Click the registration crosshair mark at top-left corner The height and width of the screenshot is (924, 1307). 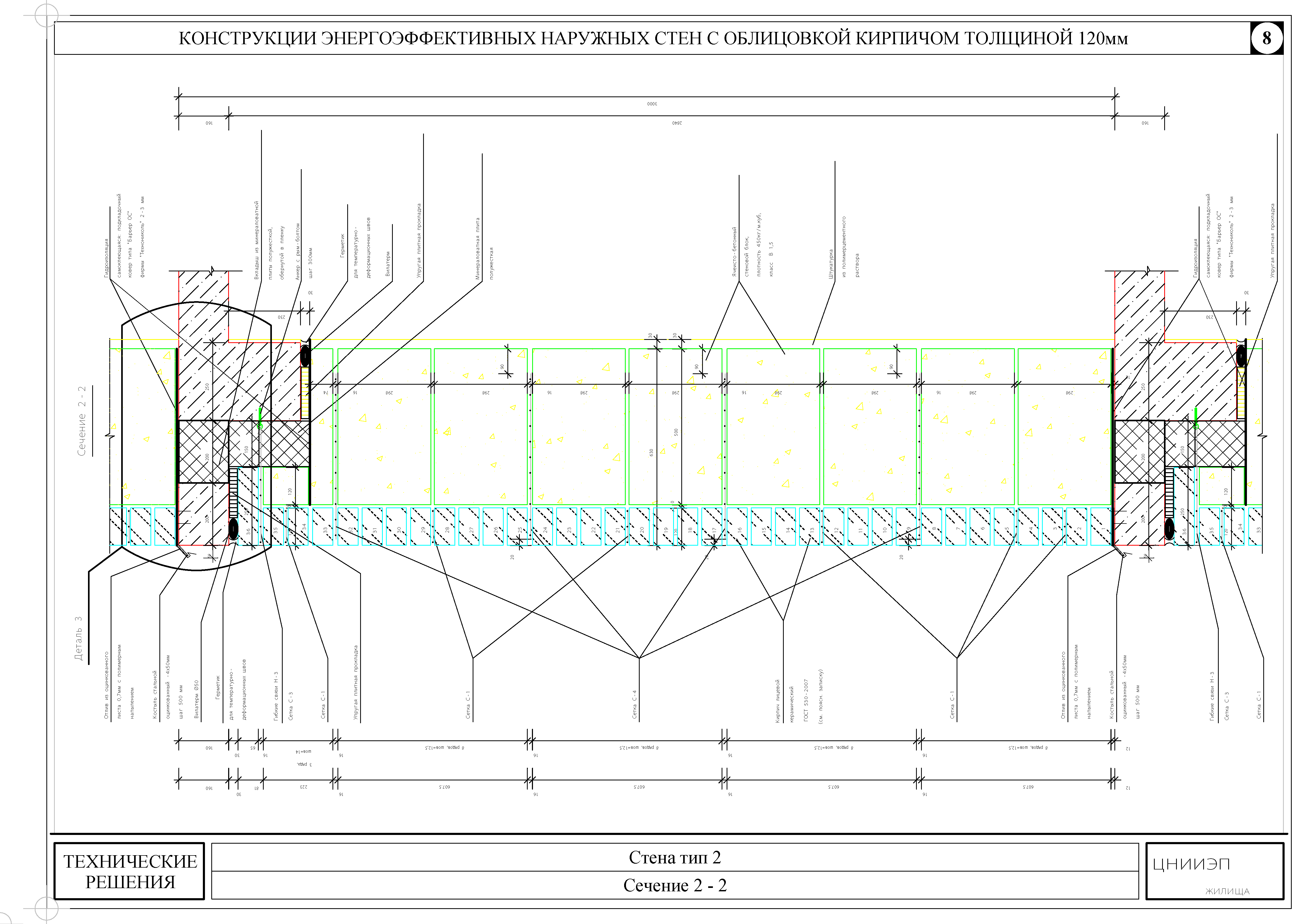coord(47,15)
